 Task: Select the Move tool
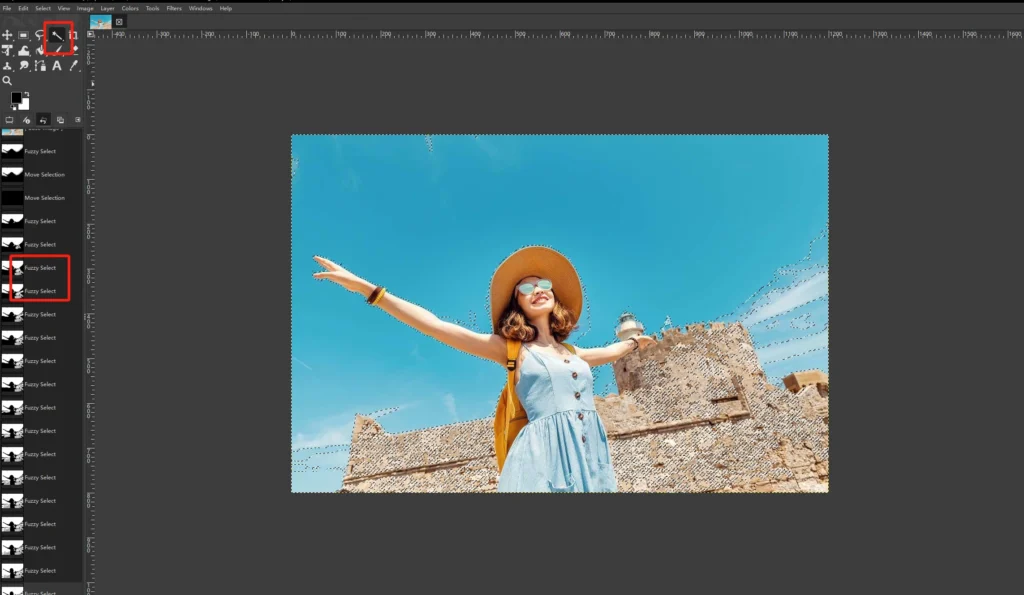pyautogui.click(x=7, y=35)
